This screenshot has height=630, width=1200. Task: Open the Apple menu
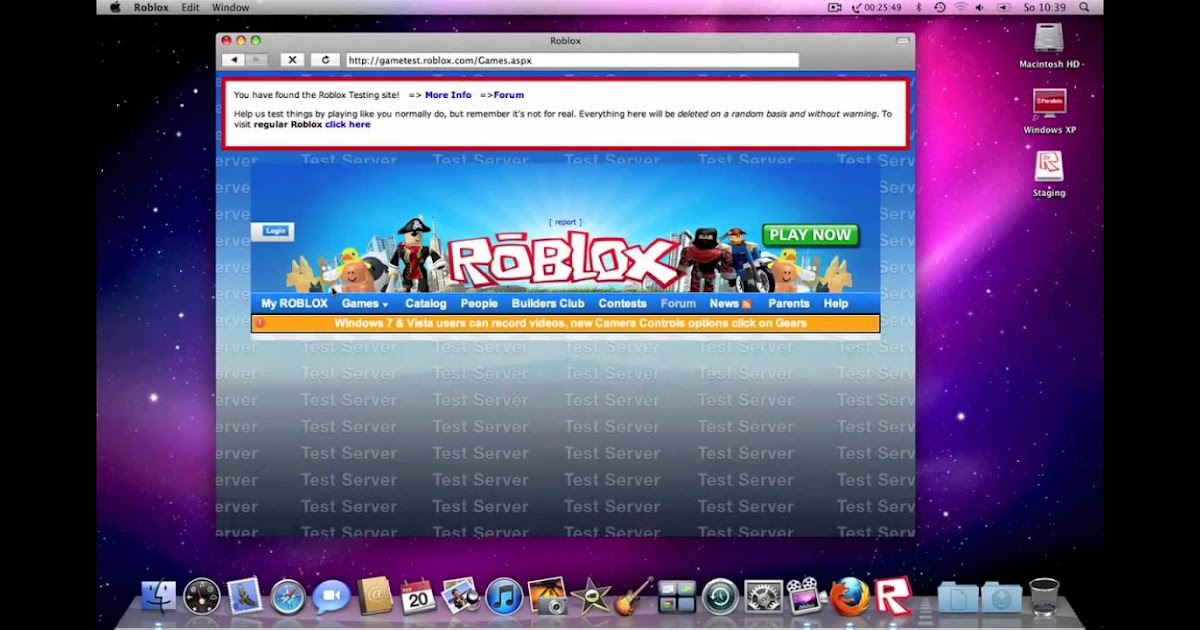click(x=115, y=7)
